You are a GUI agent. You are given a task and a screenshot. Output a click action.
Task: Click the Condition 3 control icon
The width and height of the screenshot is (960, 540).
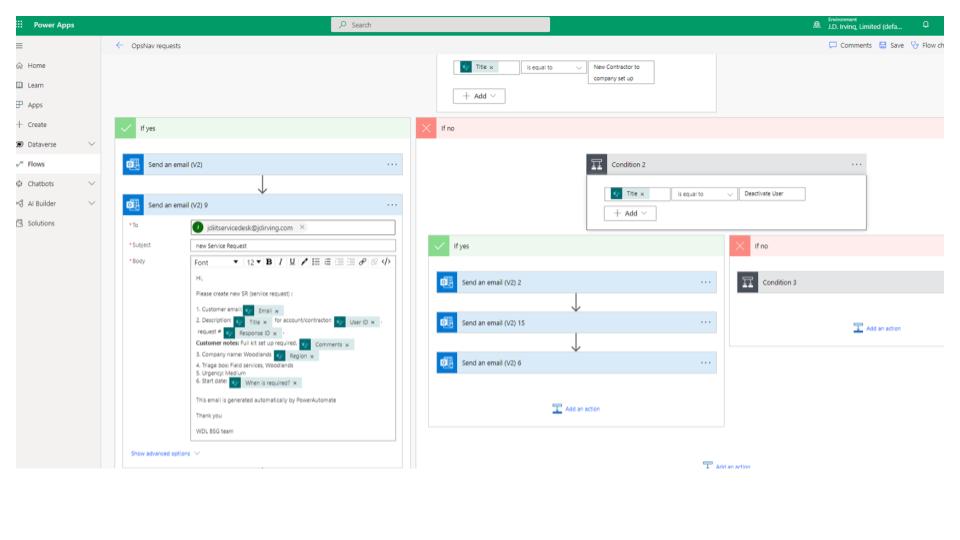[748, 282]
